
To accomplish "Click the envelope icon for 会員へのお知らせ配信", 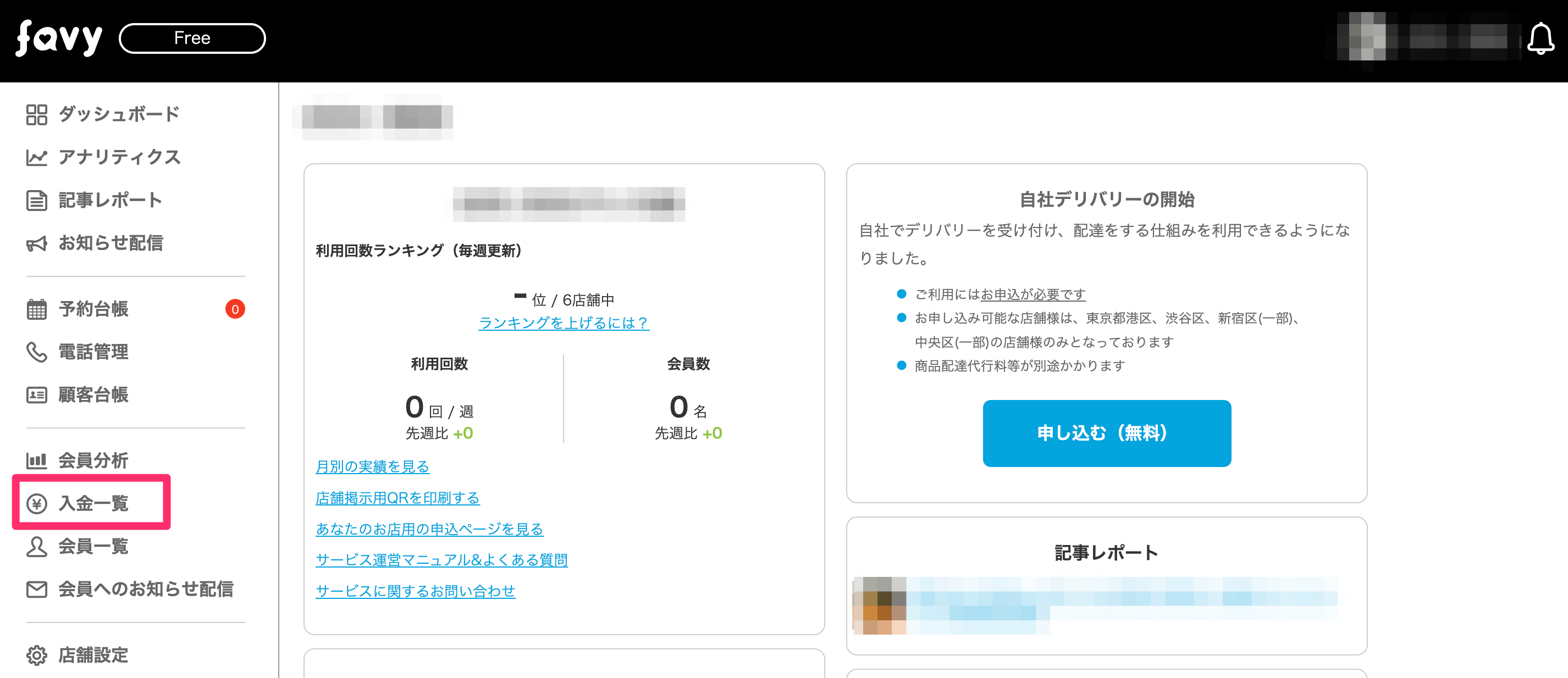I will coord(36,589).
